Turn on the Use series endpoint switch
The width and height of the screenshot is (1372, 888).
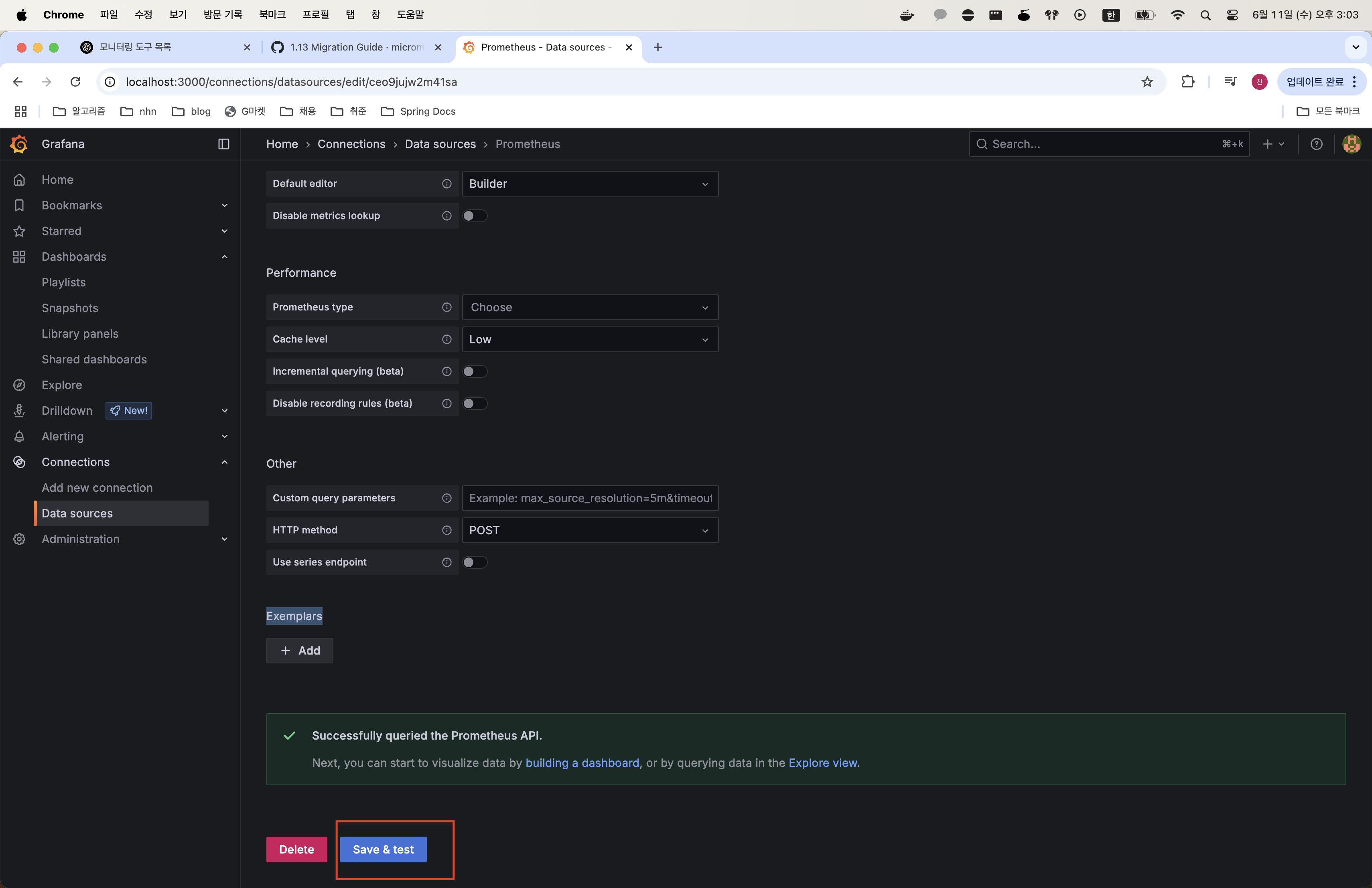point(475,562)
